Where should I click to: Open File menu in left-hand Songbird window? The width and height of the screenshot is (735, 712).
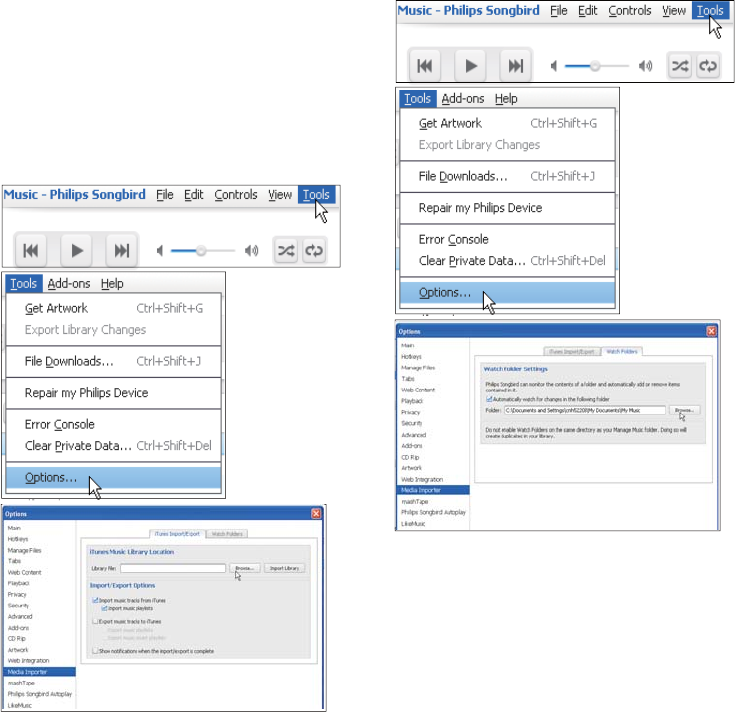pos(165,195)
